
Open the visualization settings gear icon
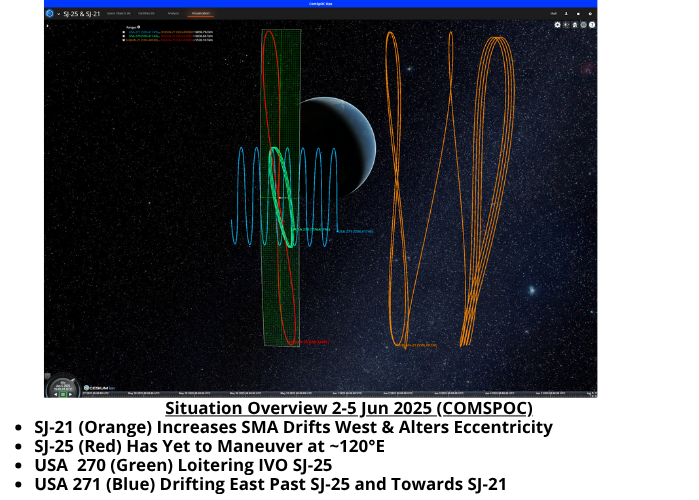point(558,25)
